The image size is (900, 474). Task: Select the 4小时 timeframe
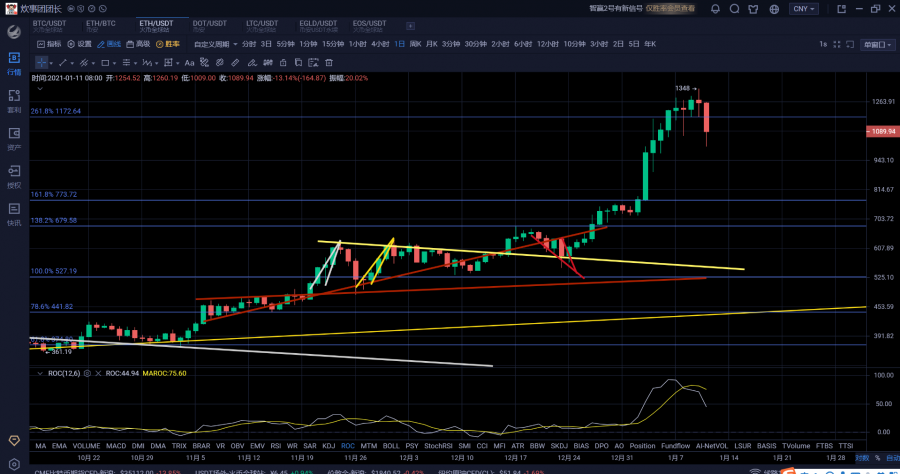point(380,44)
